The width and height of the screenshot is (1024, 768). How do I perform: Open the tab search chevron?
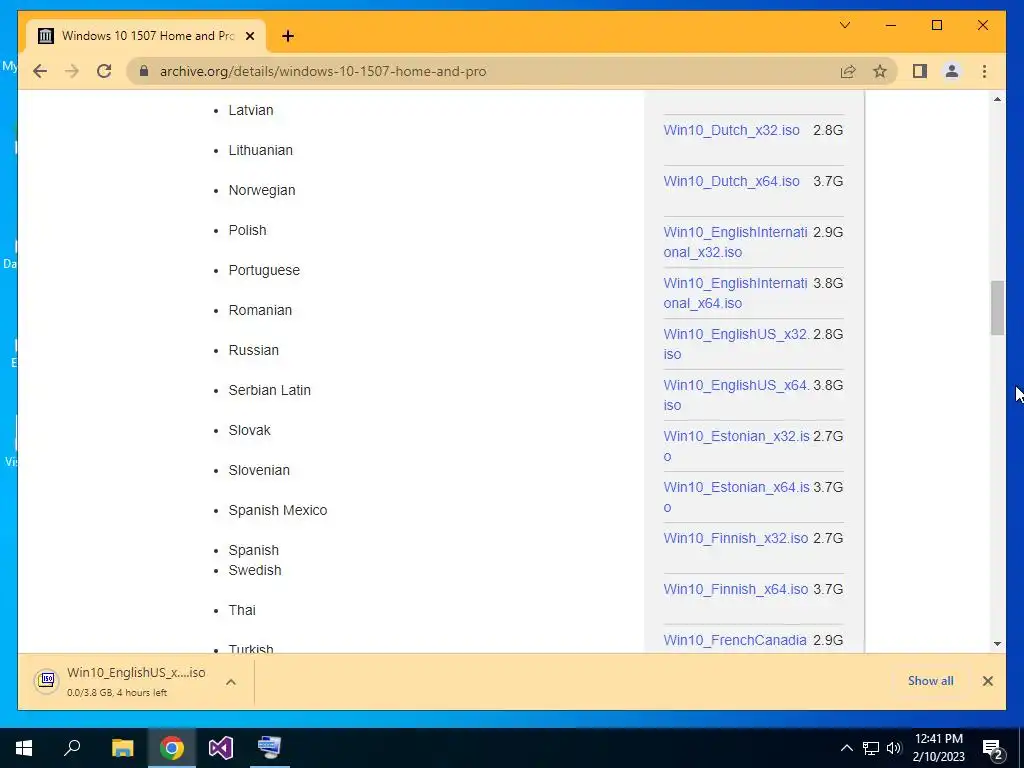[844, 25]
